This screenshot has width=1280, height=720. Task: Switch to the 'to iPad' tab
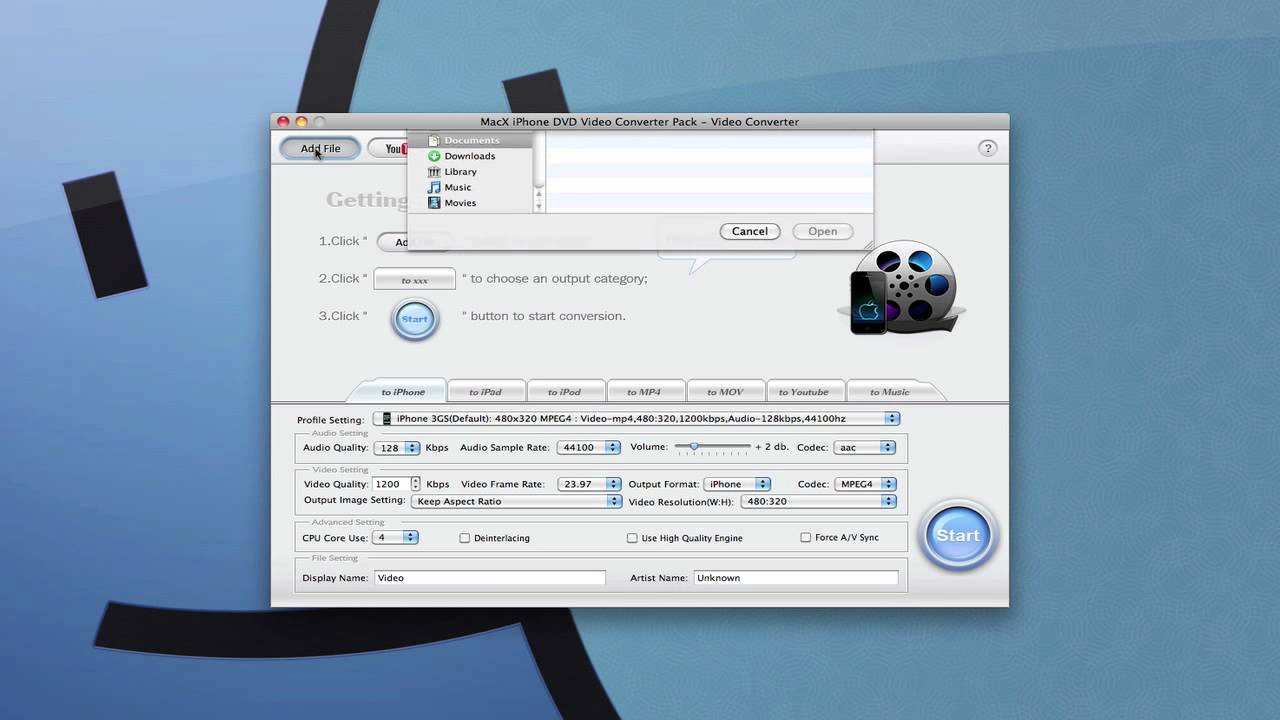[x=485, y=392]
